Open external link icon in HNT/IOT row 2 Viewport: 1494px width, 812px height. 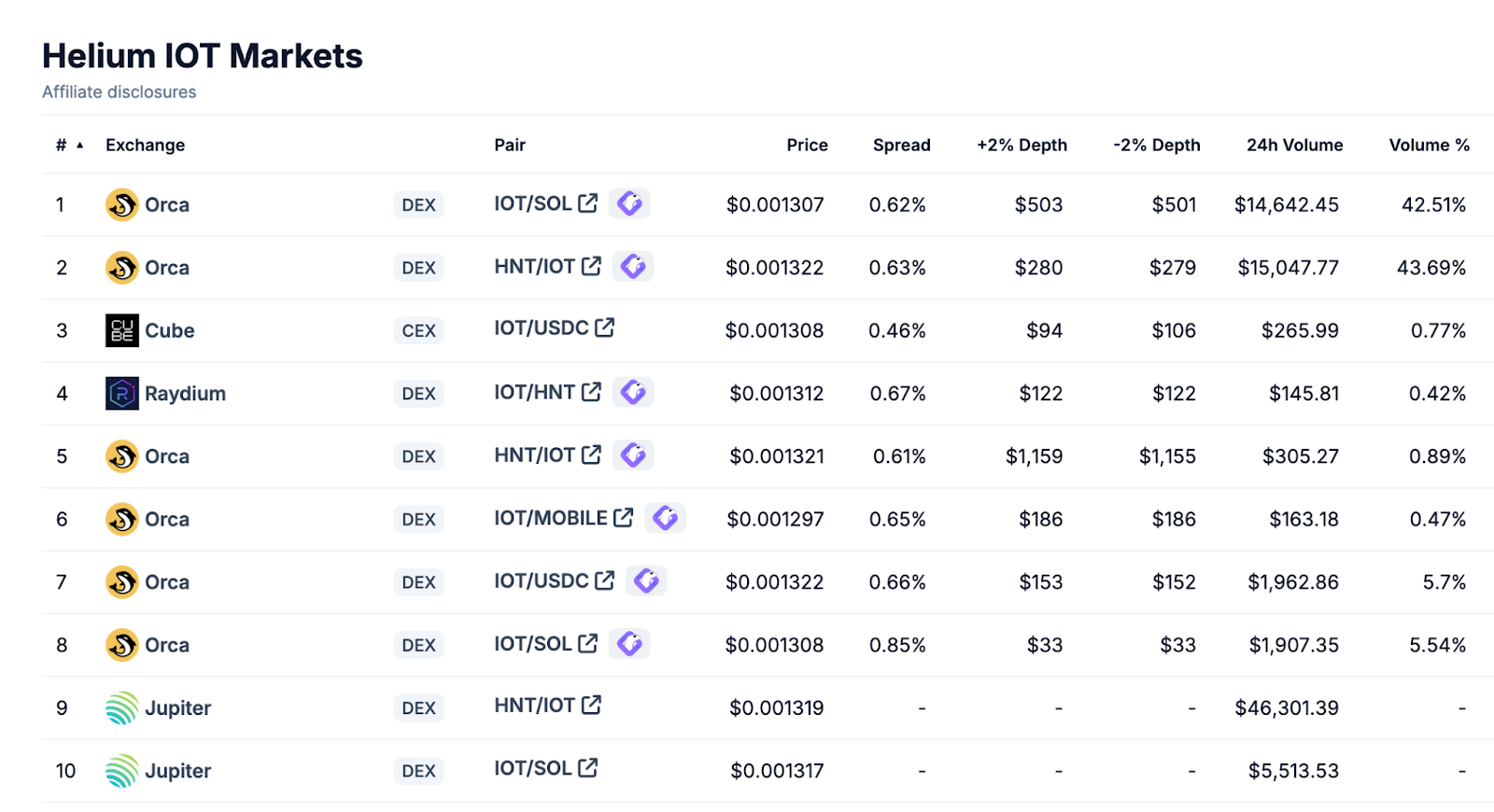tap(591, 266)
